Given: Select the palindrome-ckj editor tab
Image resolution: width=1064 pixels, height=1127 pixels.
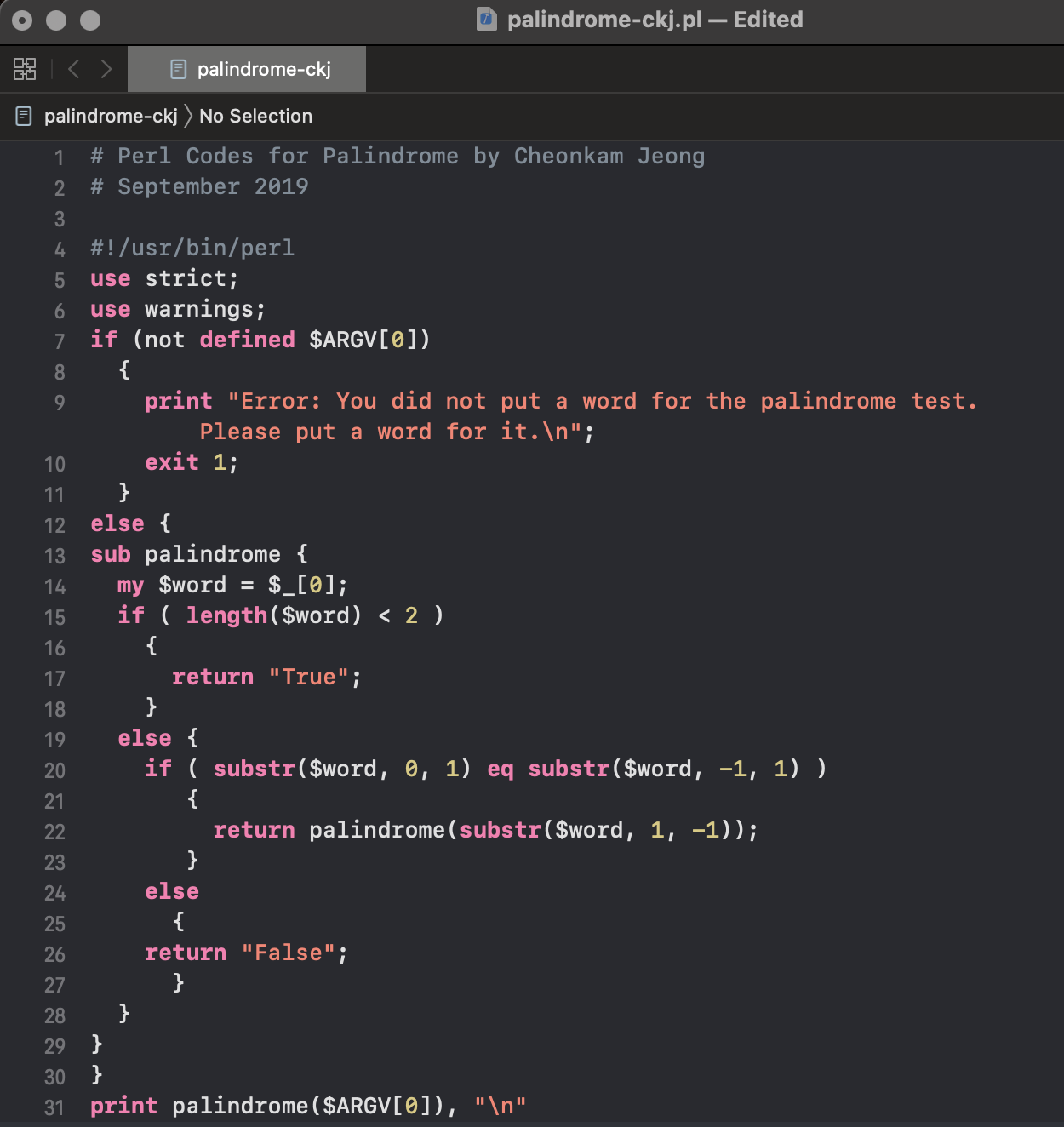Looking at the screenshot, I should [x=247, y=69].
